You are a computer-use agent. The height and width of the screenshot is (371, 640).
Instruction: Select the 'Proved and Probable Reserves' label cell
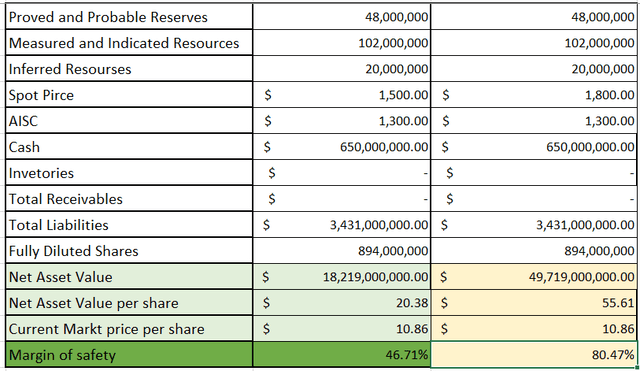tap(129, 17)
